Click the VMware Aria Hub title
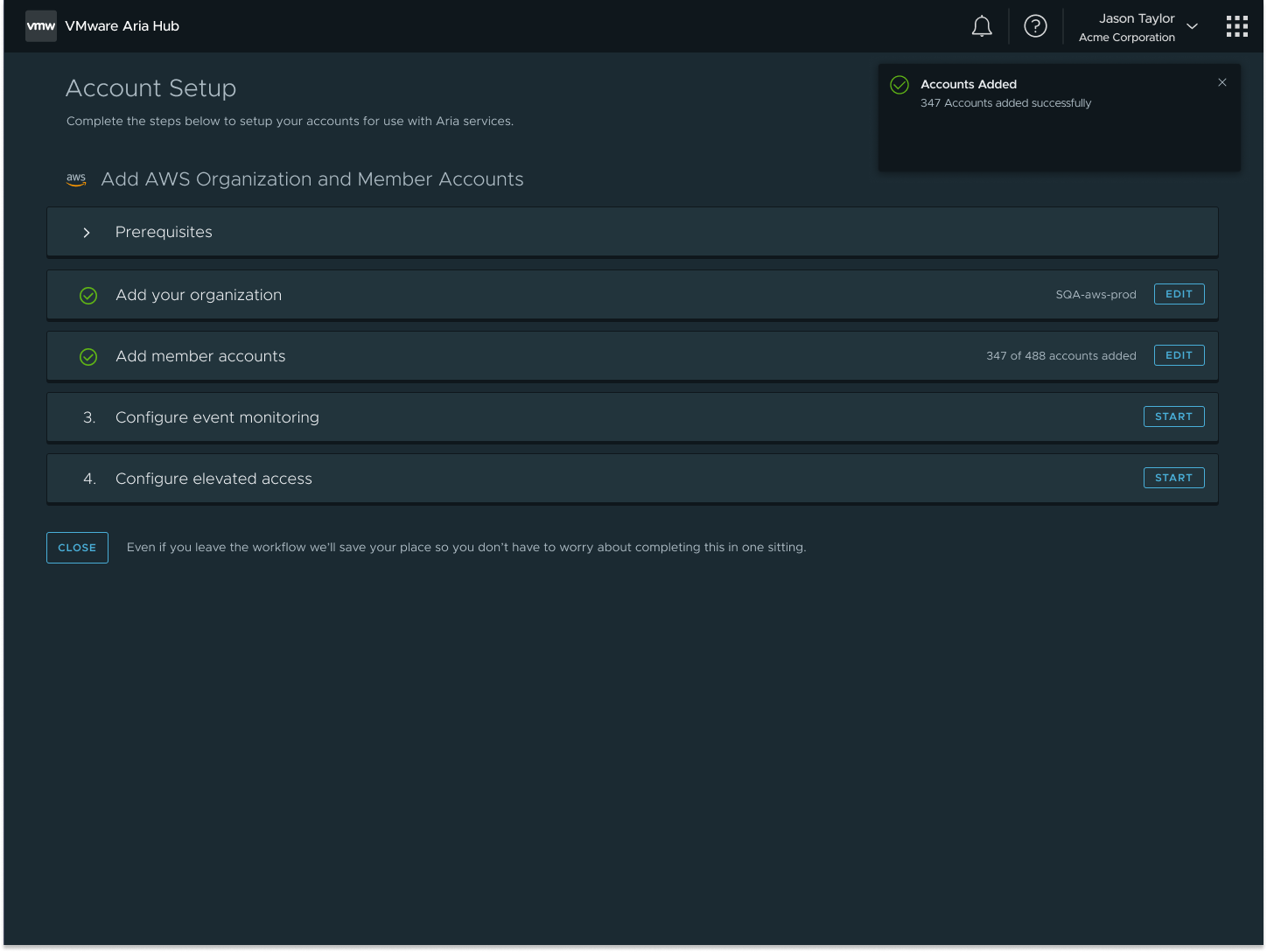1267x952 pixels. (x=122, y=26)
